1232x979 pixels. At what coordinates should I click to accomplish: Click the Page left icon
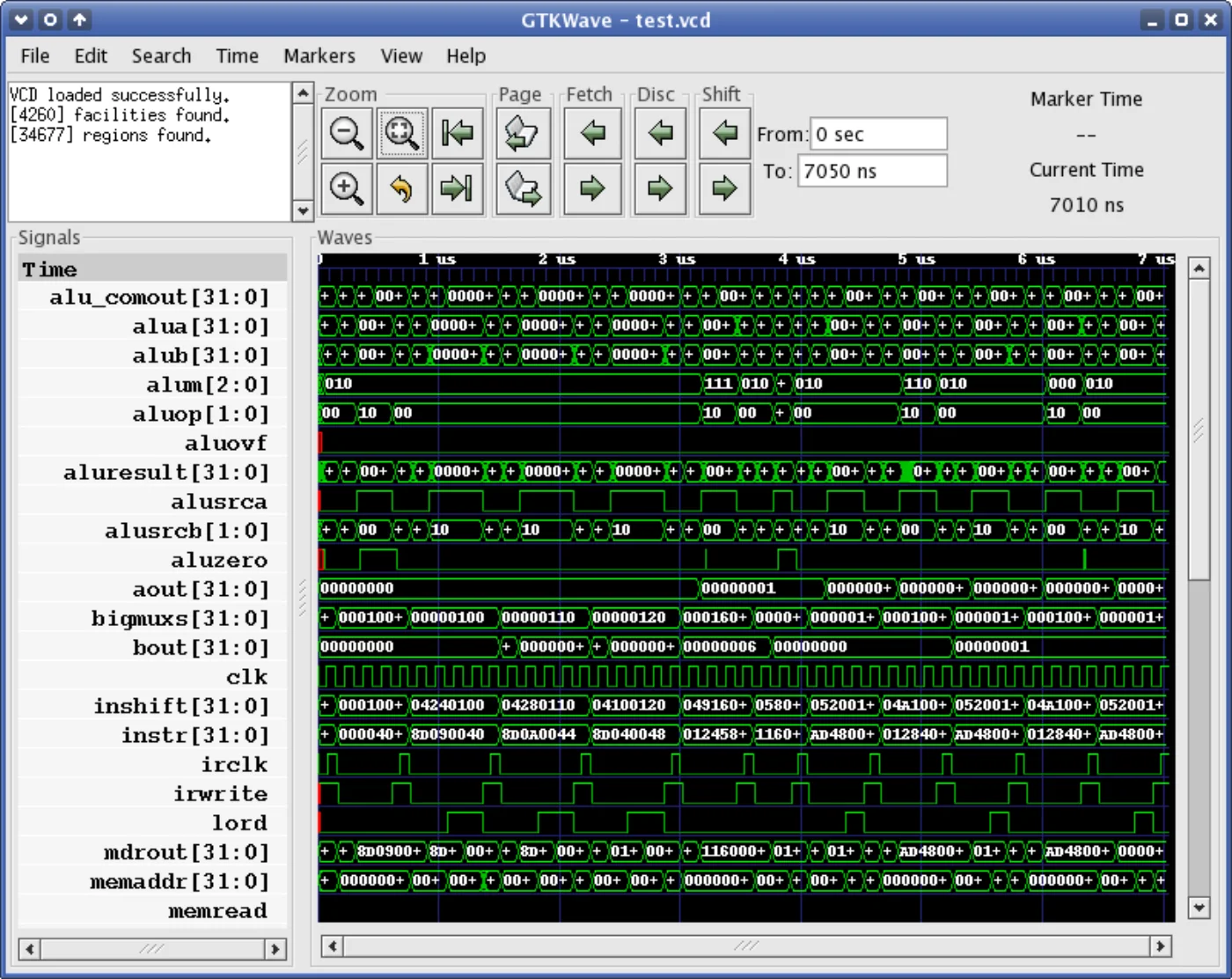click(x=523, y=134)
